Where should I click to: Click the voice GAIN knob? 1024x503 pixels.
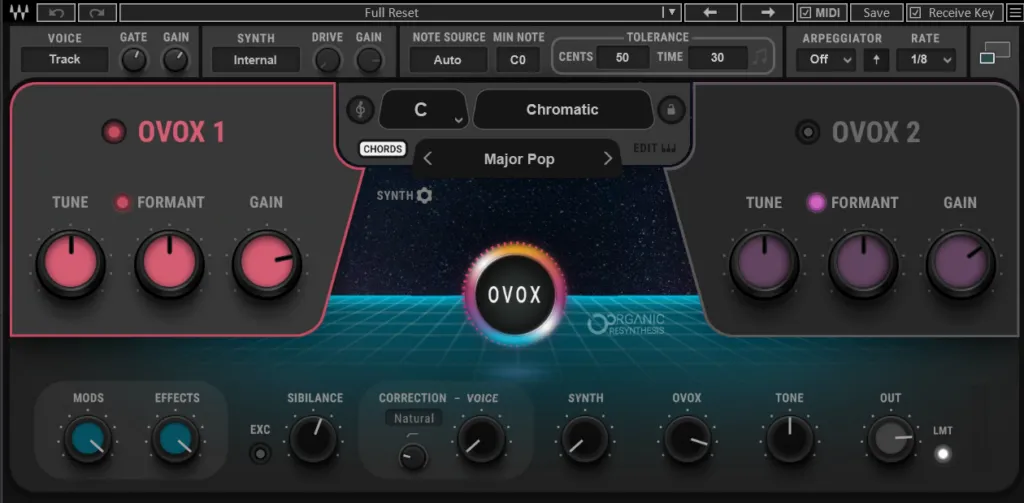tap(176, 61)
